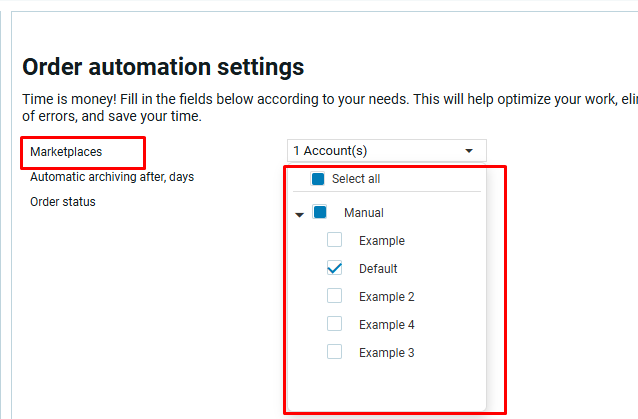Click the 'Select all' label text

[356, 179]
